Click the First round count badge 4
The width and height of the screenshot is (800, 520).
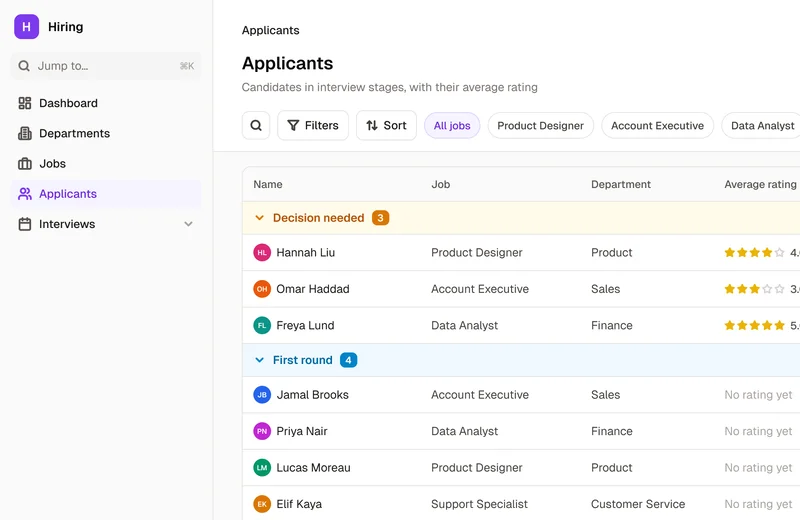tap(348, 360)
